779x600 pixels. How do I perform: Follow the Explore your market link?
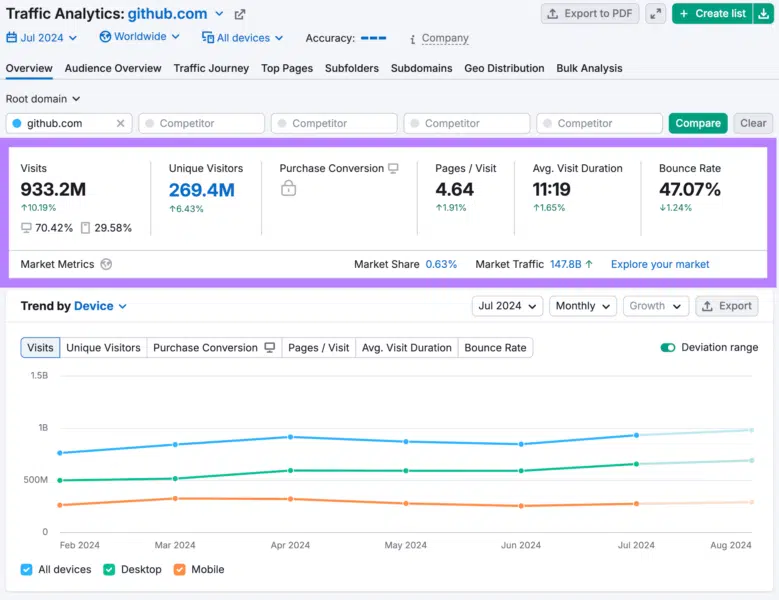click(x=660, y=264)
